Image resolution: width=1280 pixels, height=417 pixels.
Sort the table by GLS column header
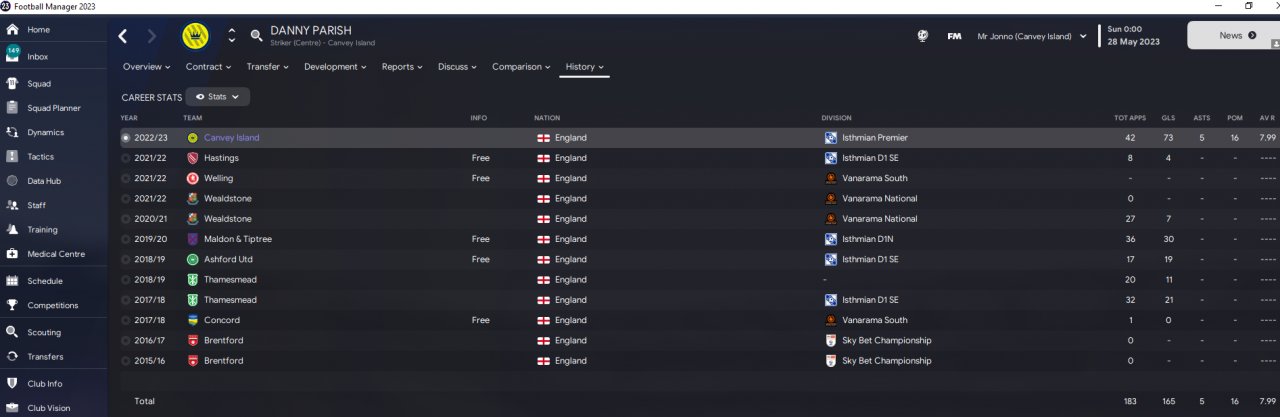point(1168,118)
